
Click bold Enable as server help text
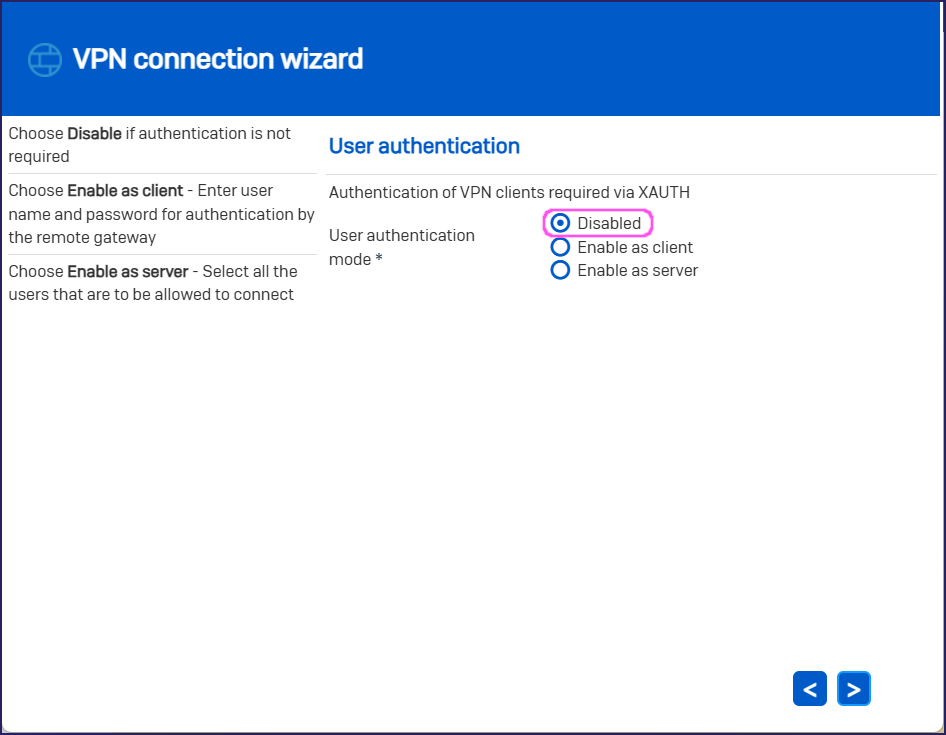point(127,271)
